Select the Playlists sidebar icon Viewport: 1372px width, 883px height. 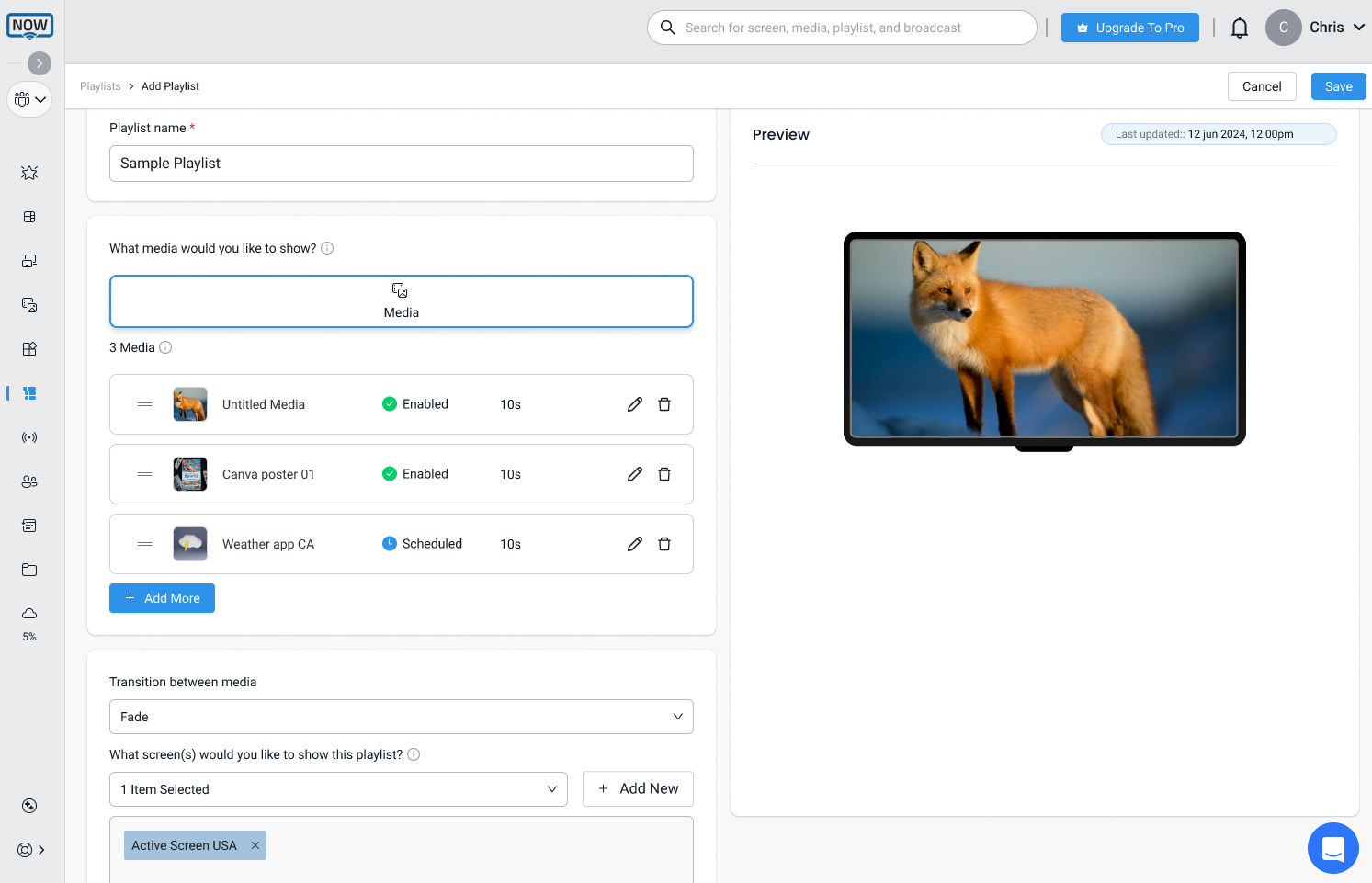click(x=28, y=393)
